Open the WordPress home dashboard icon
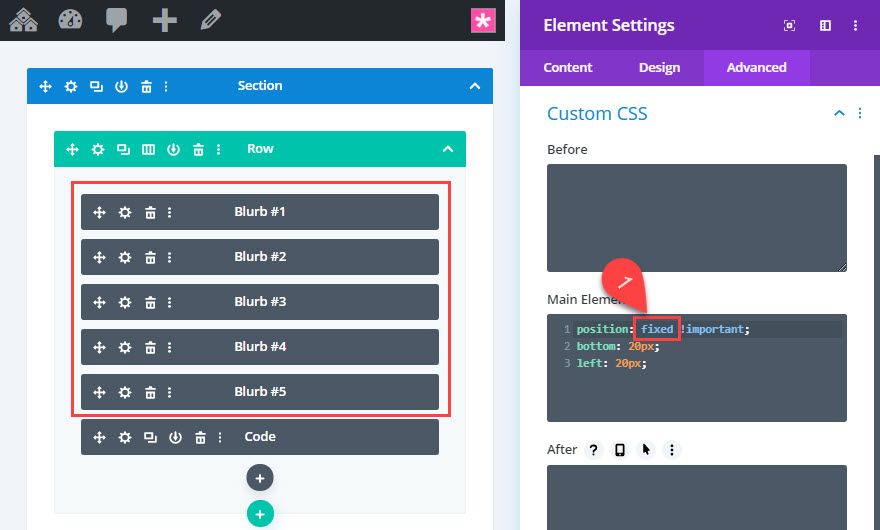 tap(24, 20)
